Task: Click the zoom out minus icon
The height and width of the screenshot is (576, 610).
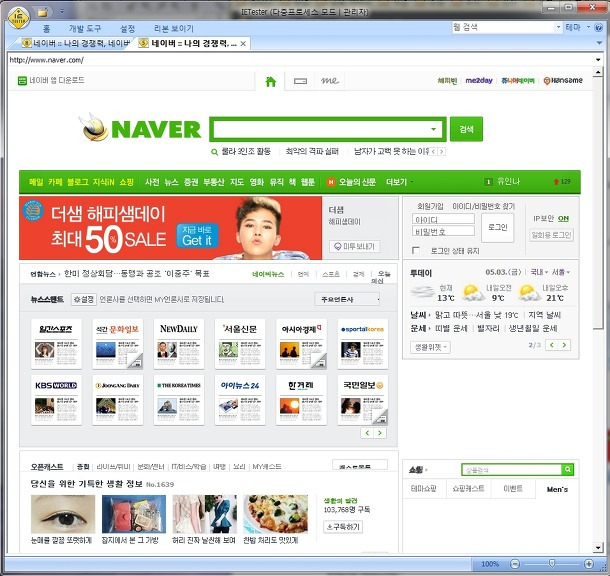Action: click(x=514, y=564)
